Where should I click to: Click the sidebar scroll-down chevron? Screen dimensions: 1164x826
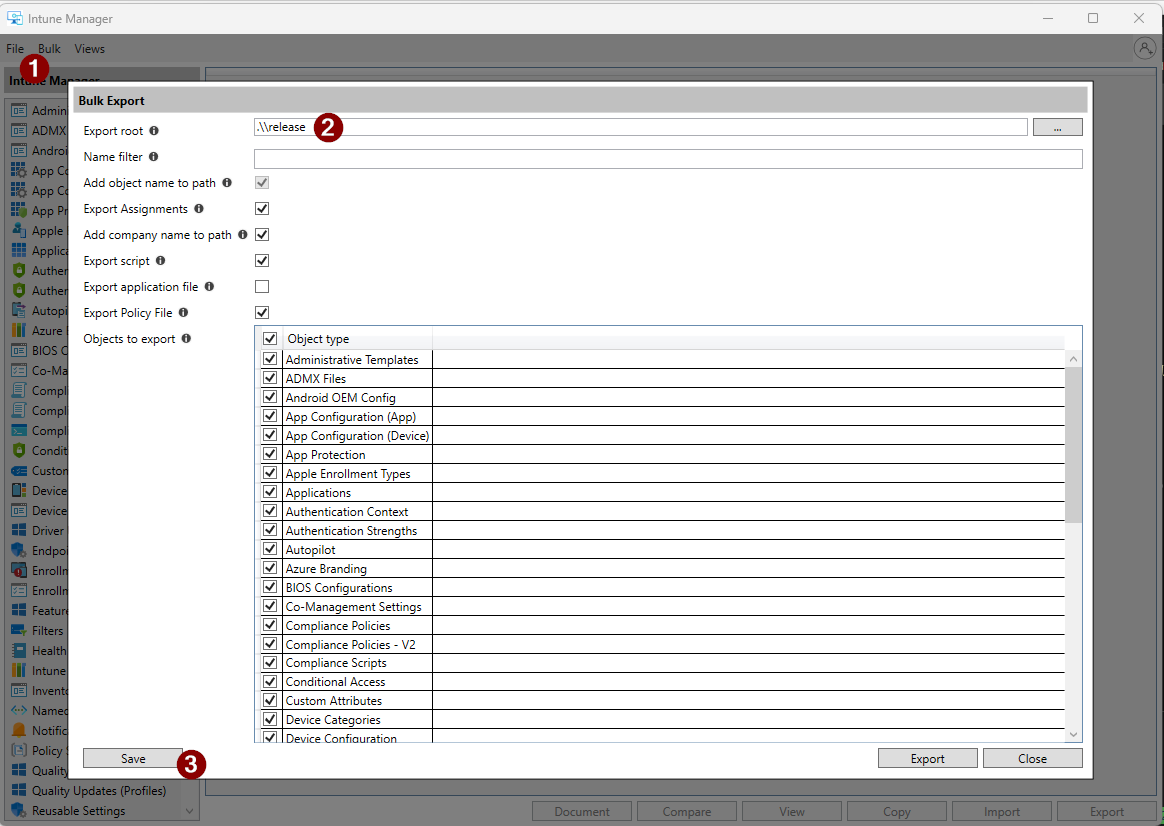pyautogui.click(x=189, y=811)
